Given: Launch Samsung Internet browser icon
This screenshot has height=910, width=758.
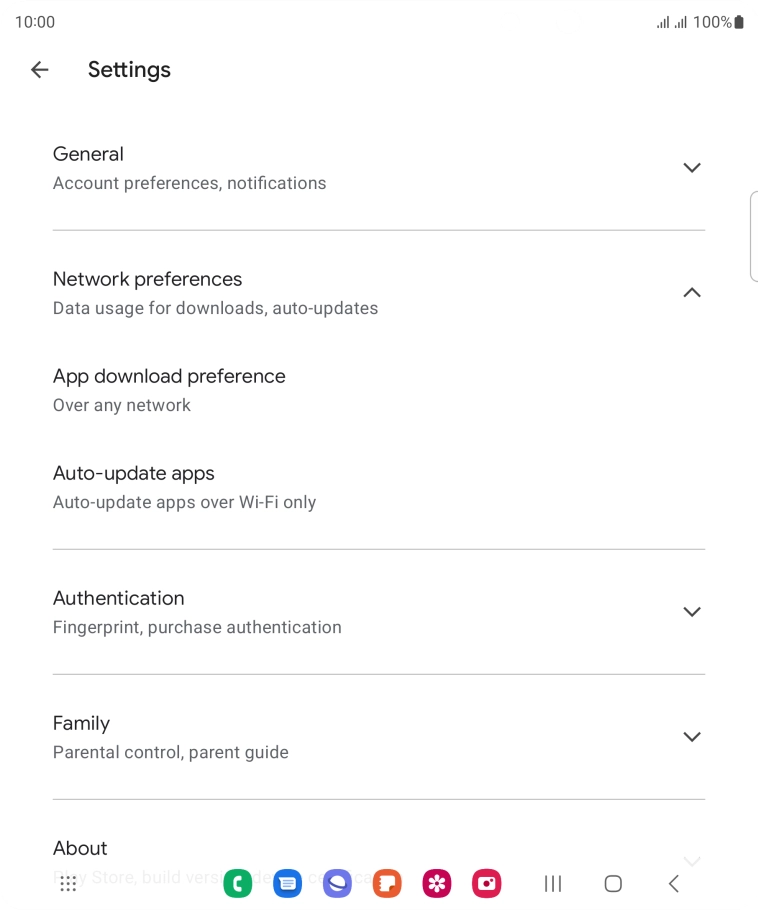Looking at the screenshot, I should (x=337, y=883).
